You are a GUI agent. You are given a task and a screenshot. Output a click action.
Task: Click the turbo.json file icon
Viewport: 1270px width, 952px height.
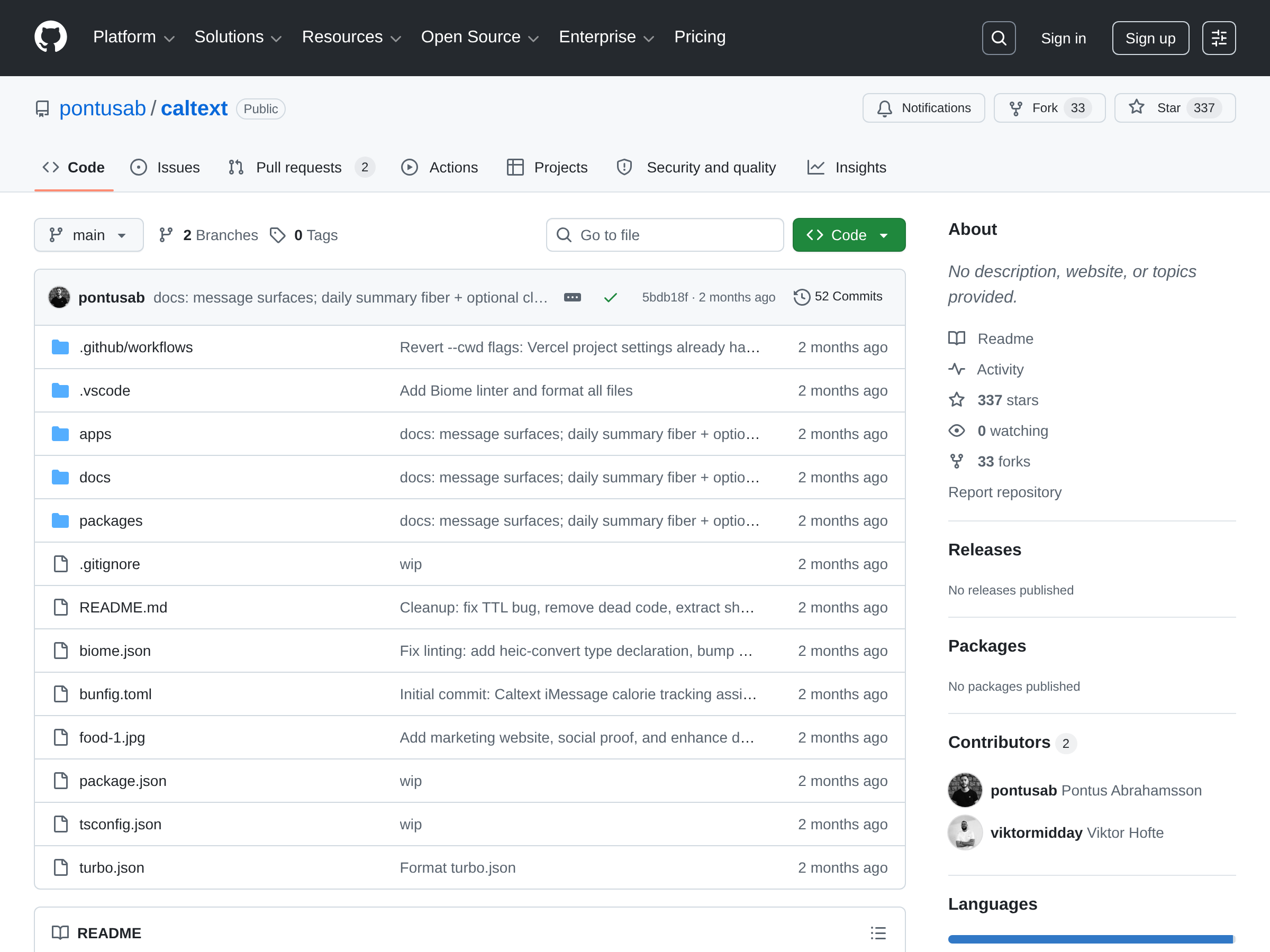(60, 868)
